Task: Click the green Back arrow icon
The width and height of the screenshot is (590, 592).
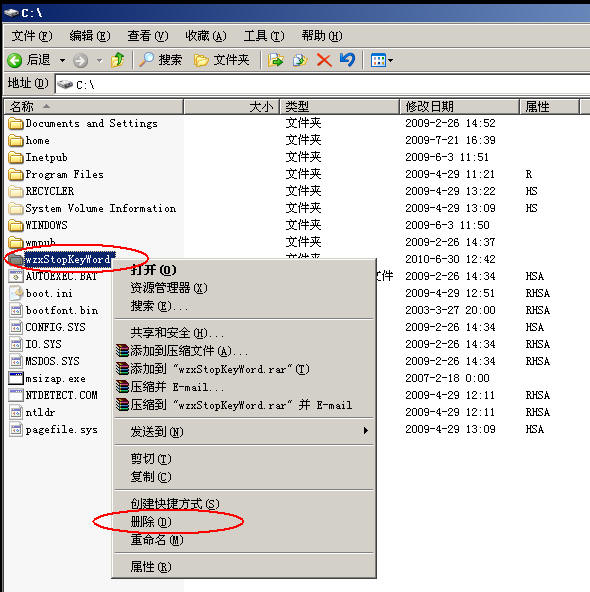Action: coord(15,60)
